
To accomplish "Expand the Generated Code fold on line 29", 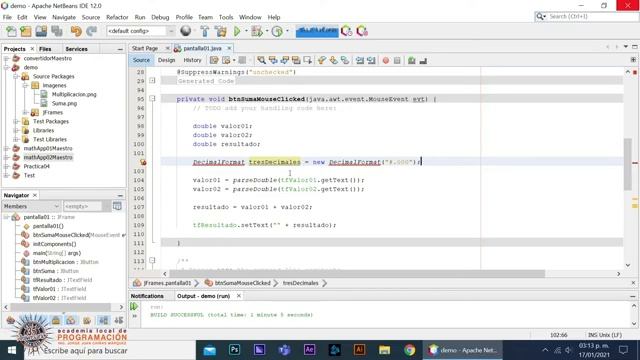I will 152,81.
